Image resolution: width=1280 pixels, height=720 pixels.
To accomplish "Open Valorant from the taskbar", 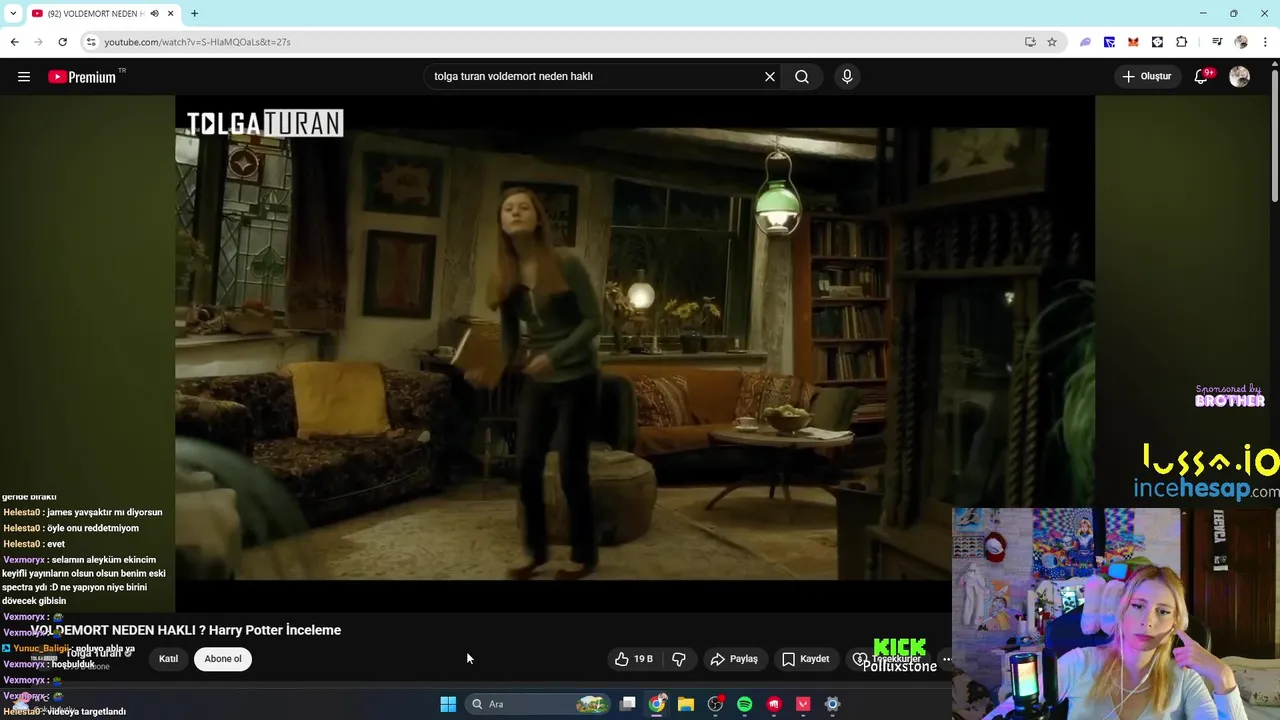I will click(x=803, y=704).
